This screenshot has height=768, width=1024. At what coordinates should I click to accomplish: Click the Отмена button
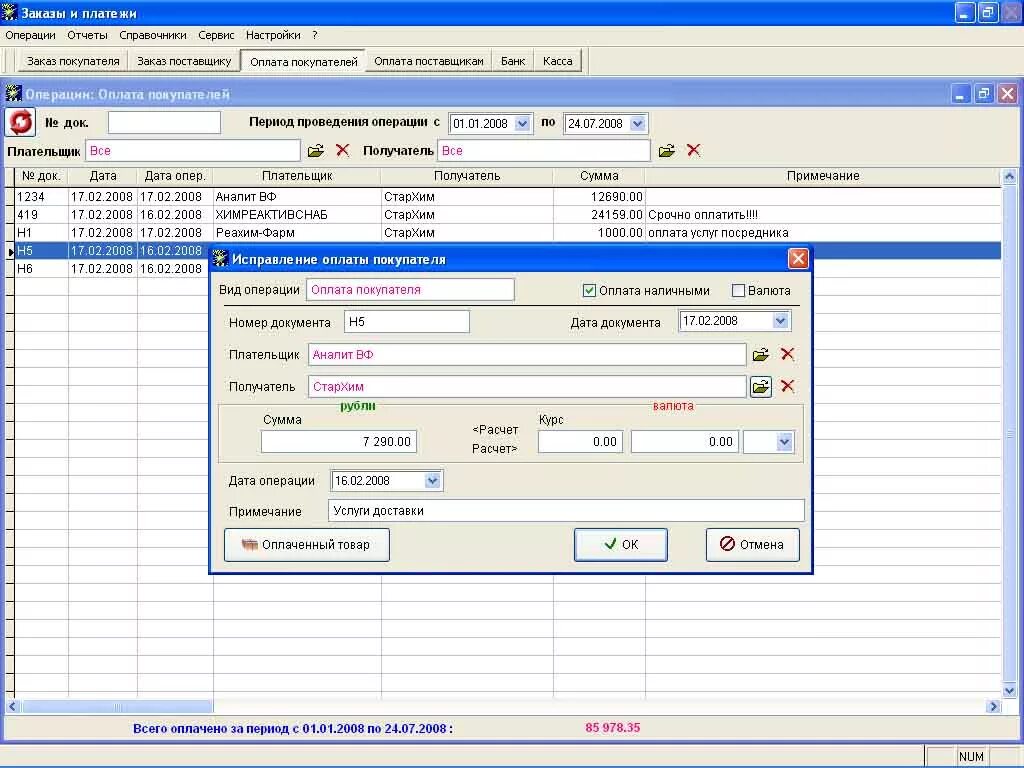pyautogui.click(x=752, y=545)
